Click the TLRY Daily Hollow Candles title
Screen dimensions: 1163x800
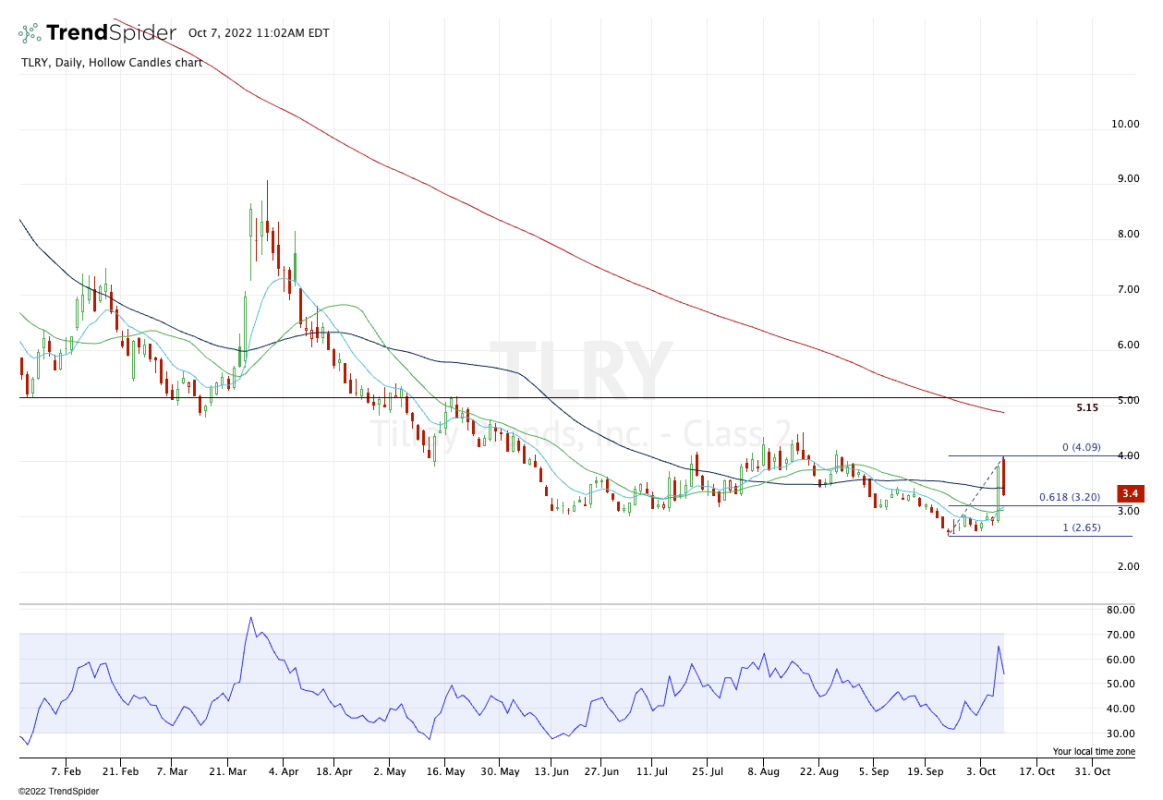point(110,62)
